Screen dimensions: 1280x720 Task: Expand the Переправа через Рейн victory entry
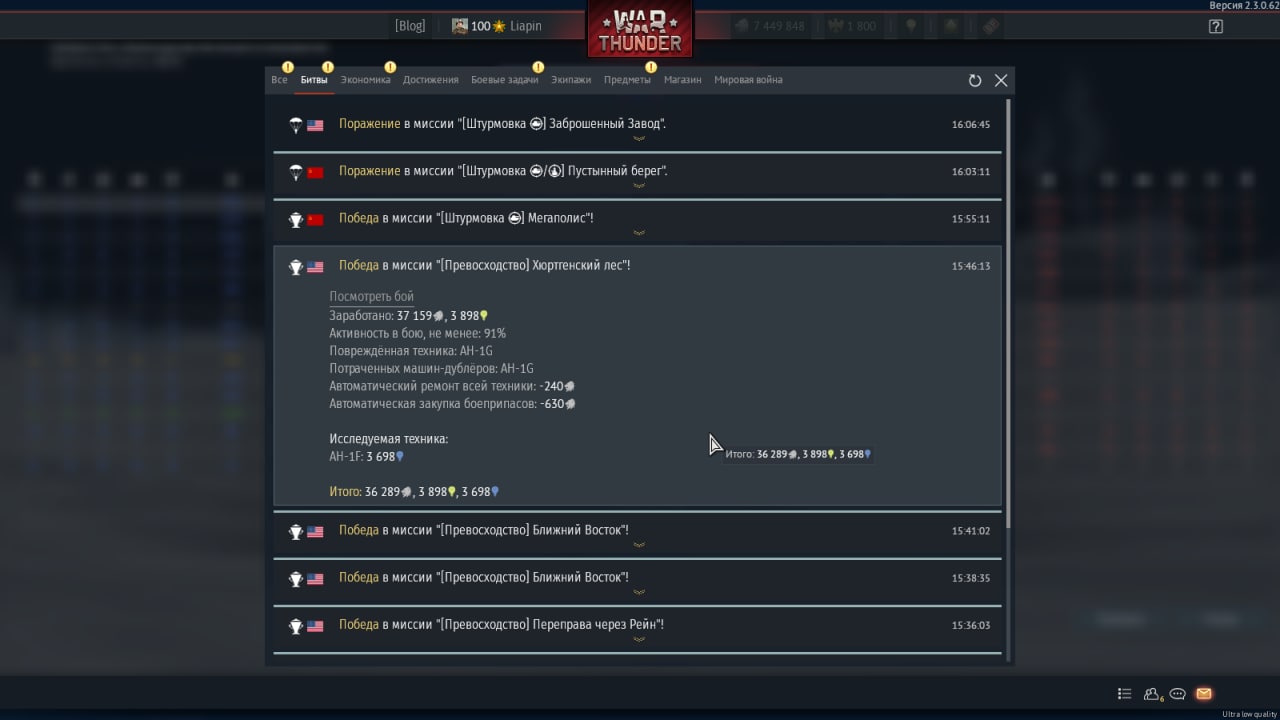click(637, 627)
